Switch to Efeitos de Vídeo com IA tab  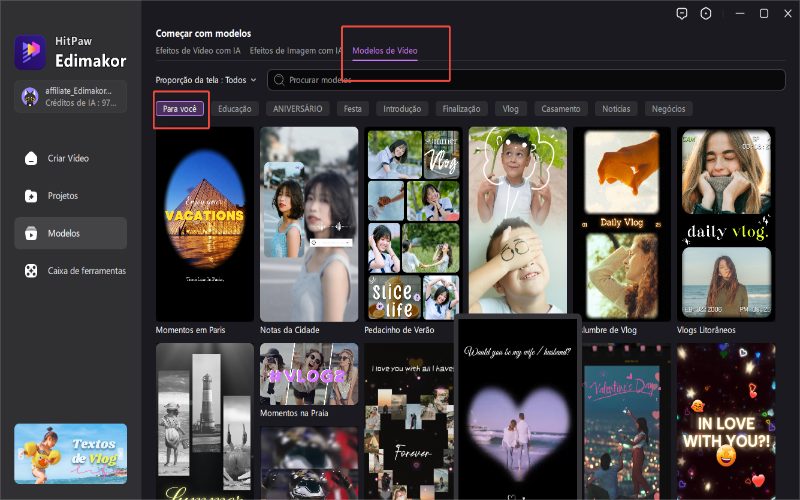pyautogui.click(x=197, y=50)
